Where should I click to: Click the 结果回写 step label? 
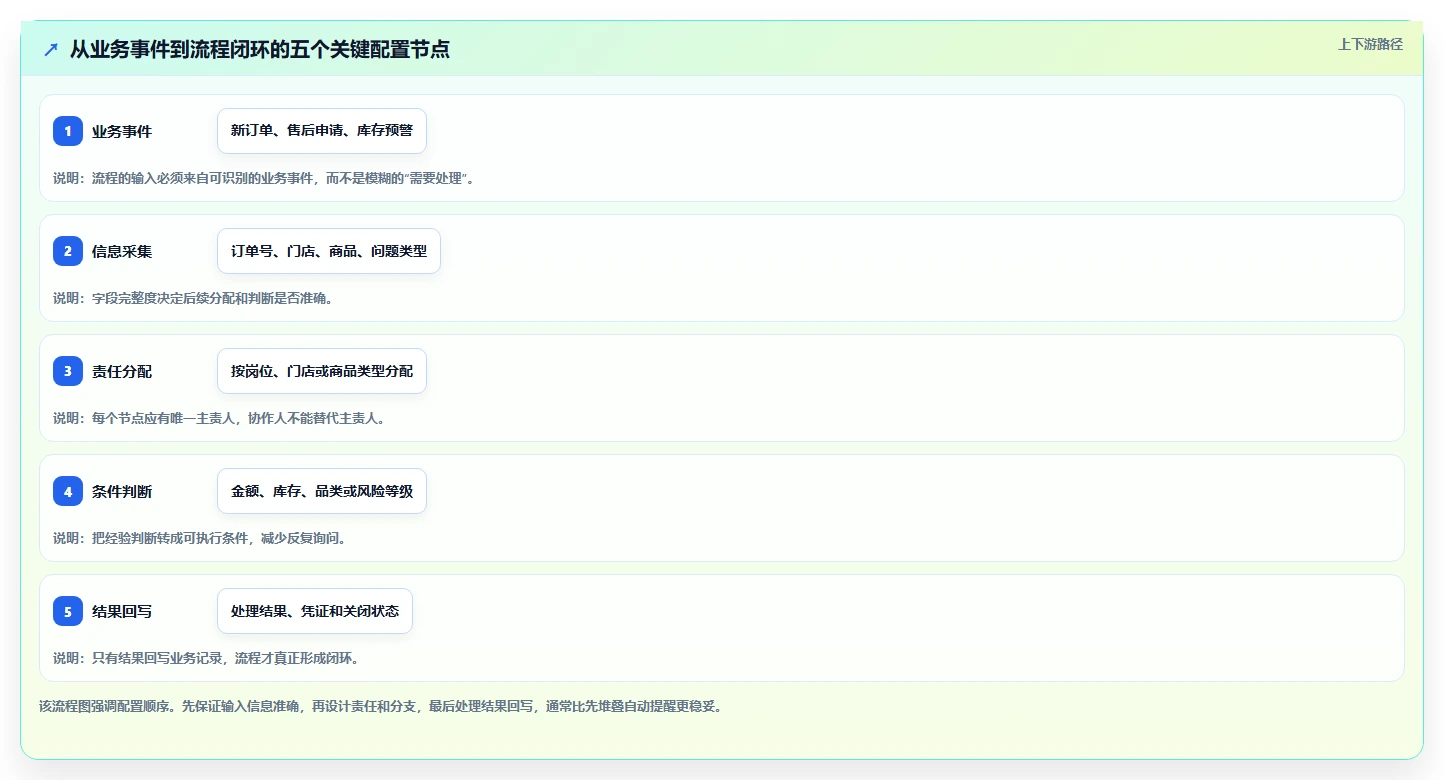pos(122,611)
